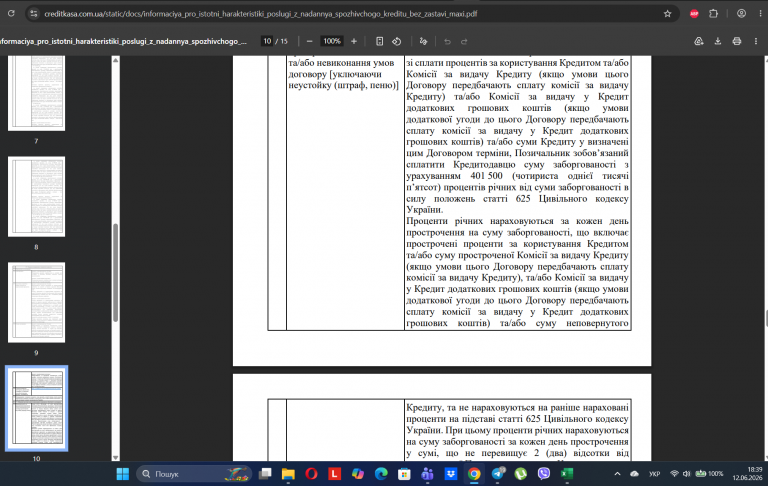Image resolution: width=768 pixels, height=486 pixels.
Task: Open File Explorer from the taskbar
Action: (288, 474)
